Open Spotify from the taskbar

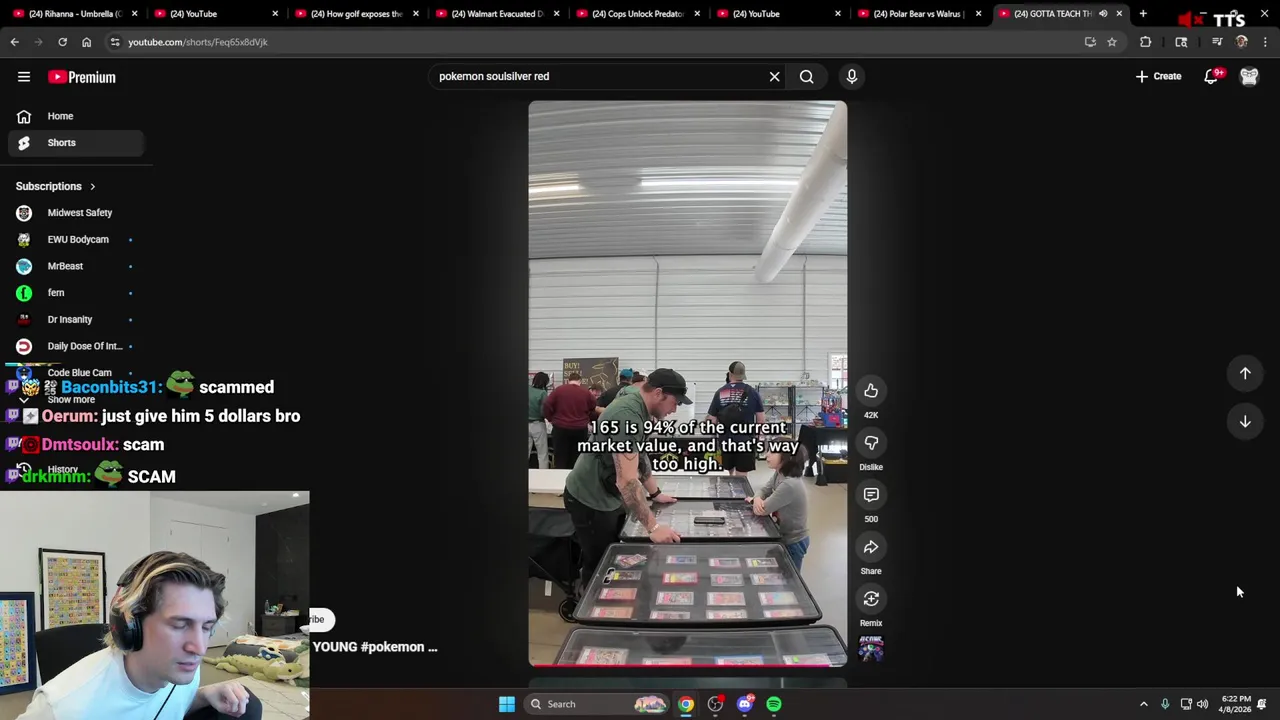point(774,704)
